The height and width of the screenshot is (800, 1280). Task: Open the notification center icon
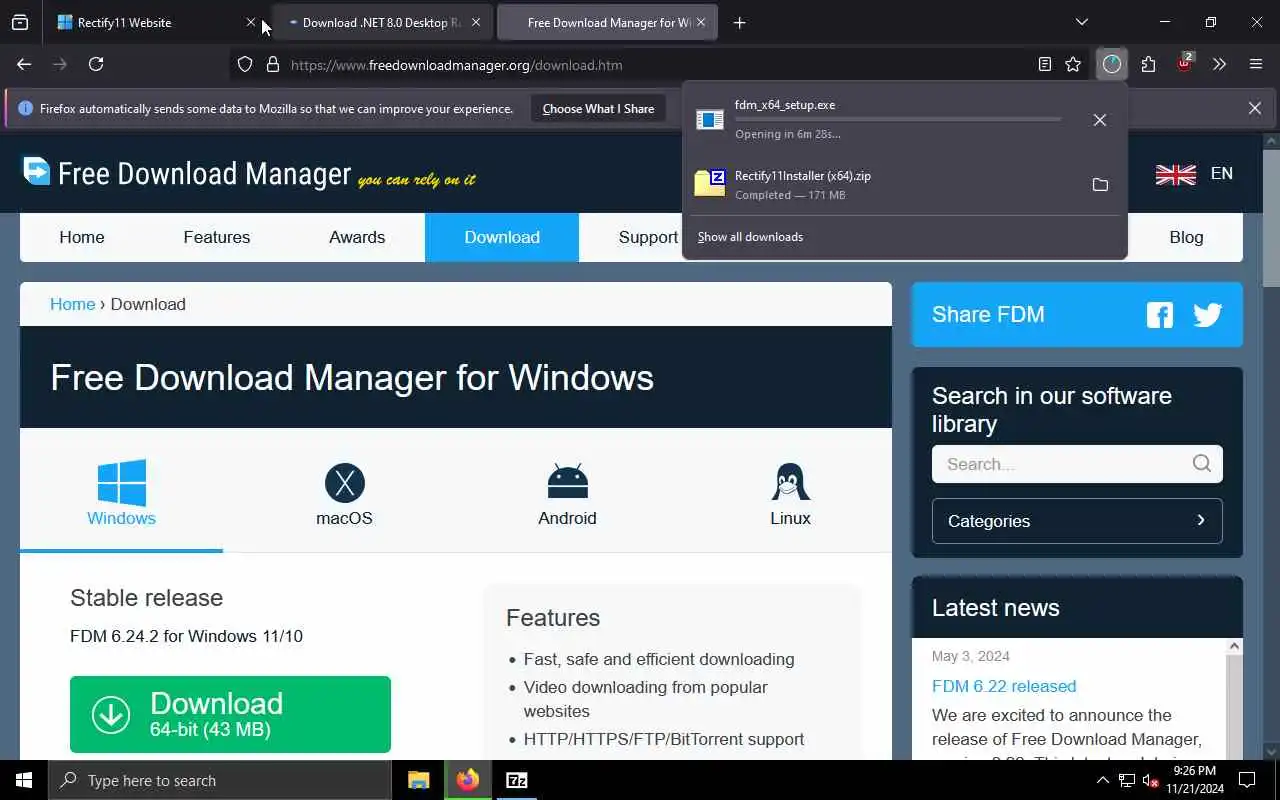(1247, 780)
